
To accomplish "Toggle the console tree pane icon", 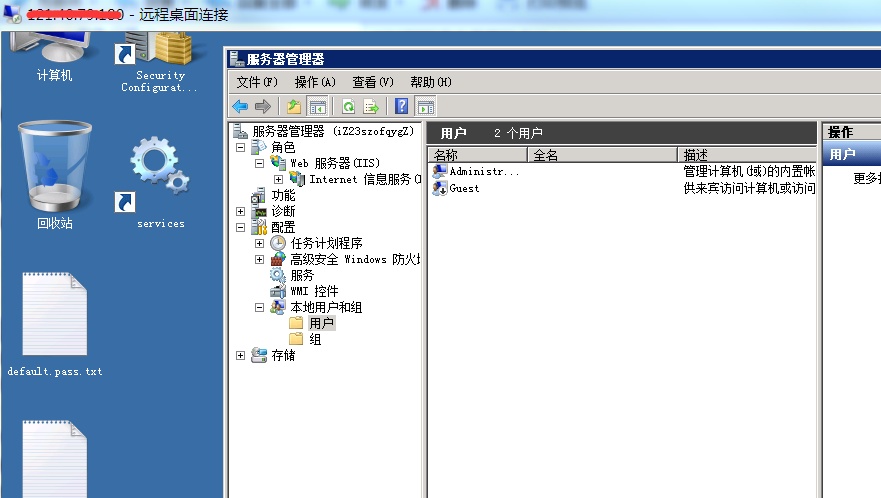I will 318,106.
